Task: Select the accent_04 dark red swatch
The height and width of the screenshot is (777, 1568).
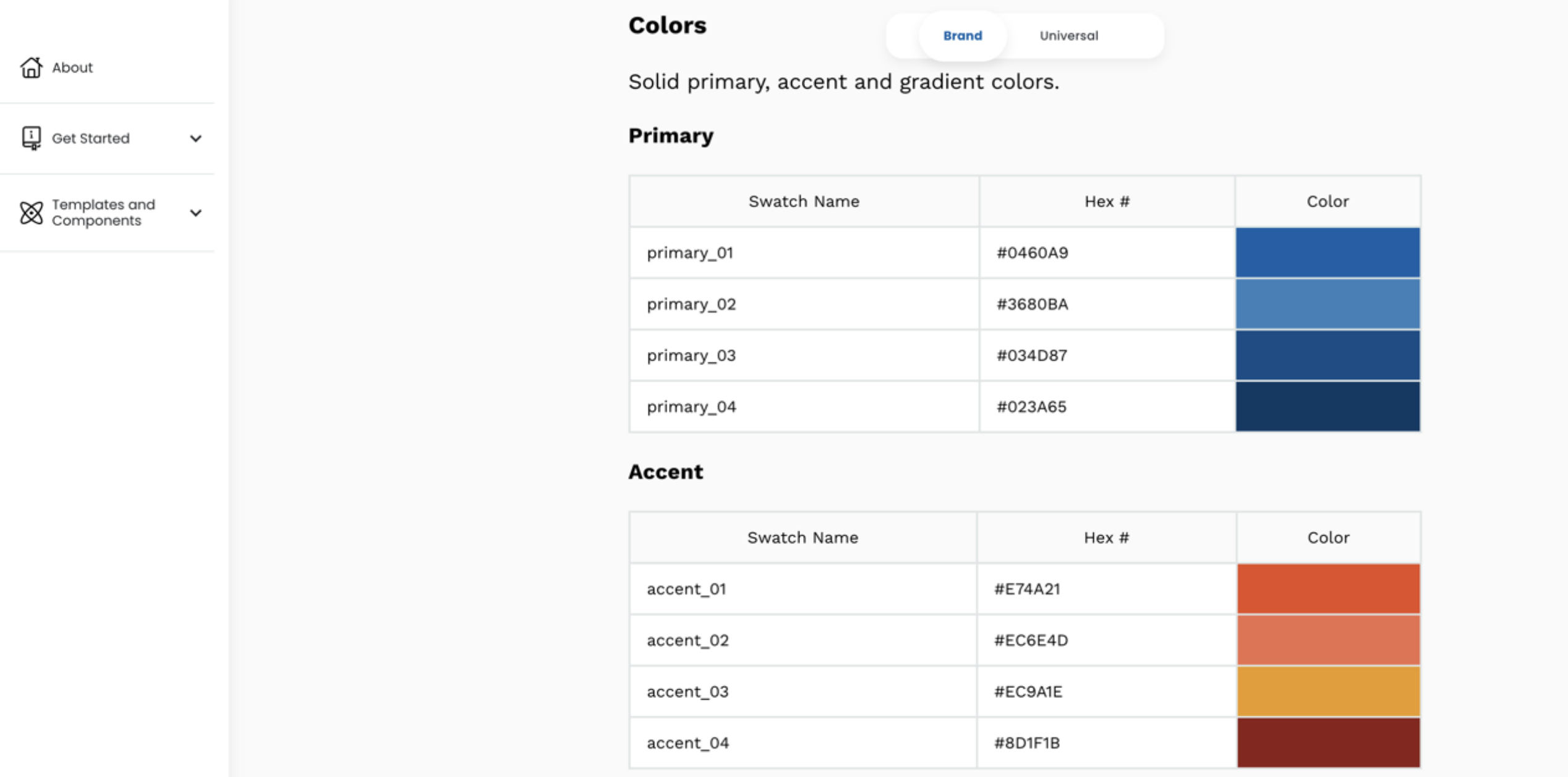Action: (1327, 742)
